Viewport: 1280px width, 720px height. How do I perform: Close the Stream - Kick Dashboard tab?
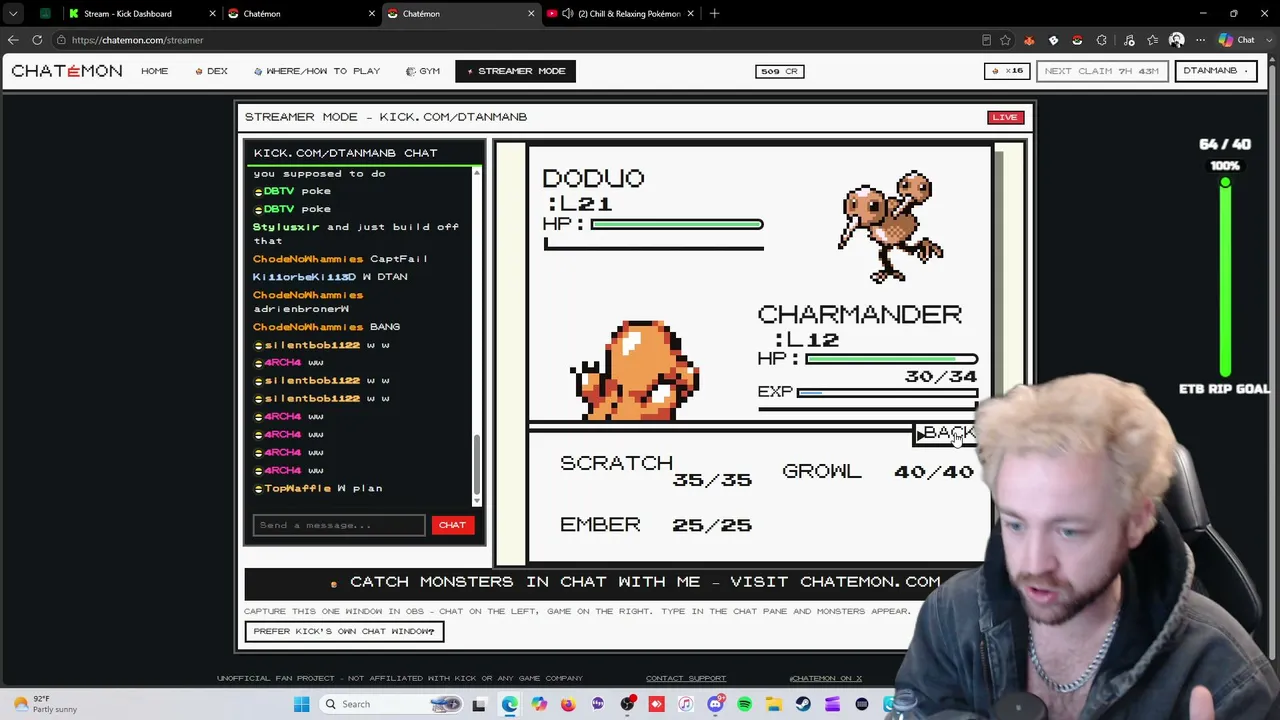[x=212, y=13]
